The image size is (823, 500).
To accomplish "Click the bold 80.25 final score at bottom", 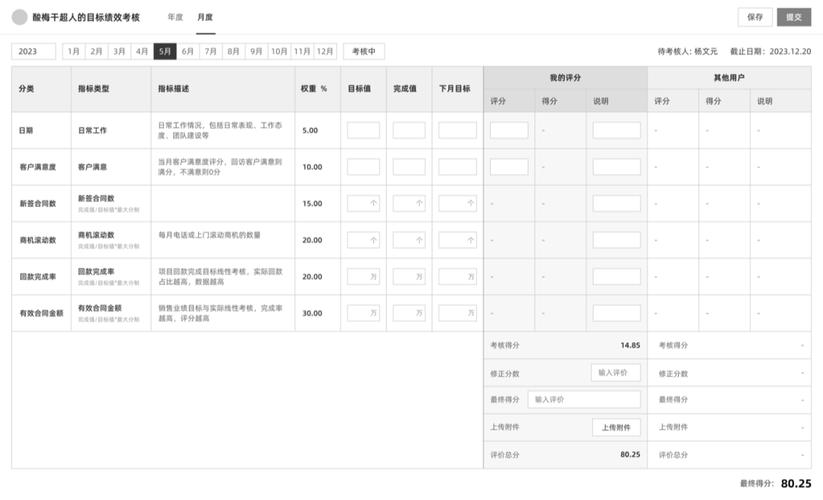I will point(796,484).
